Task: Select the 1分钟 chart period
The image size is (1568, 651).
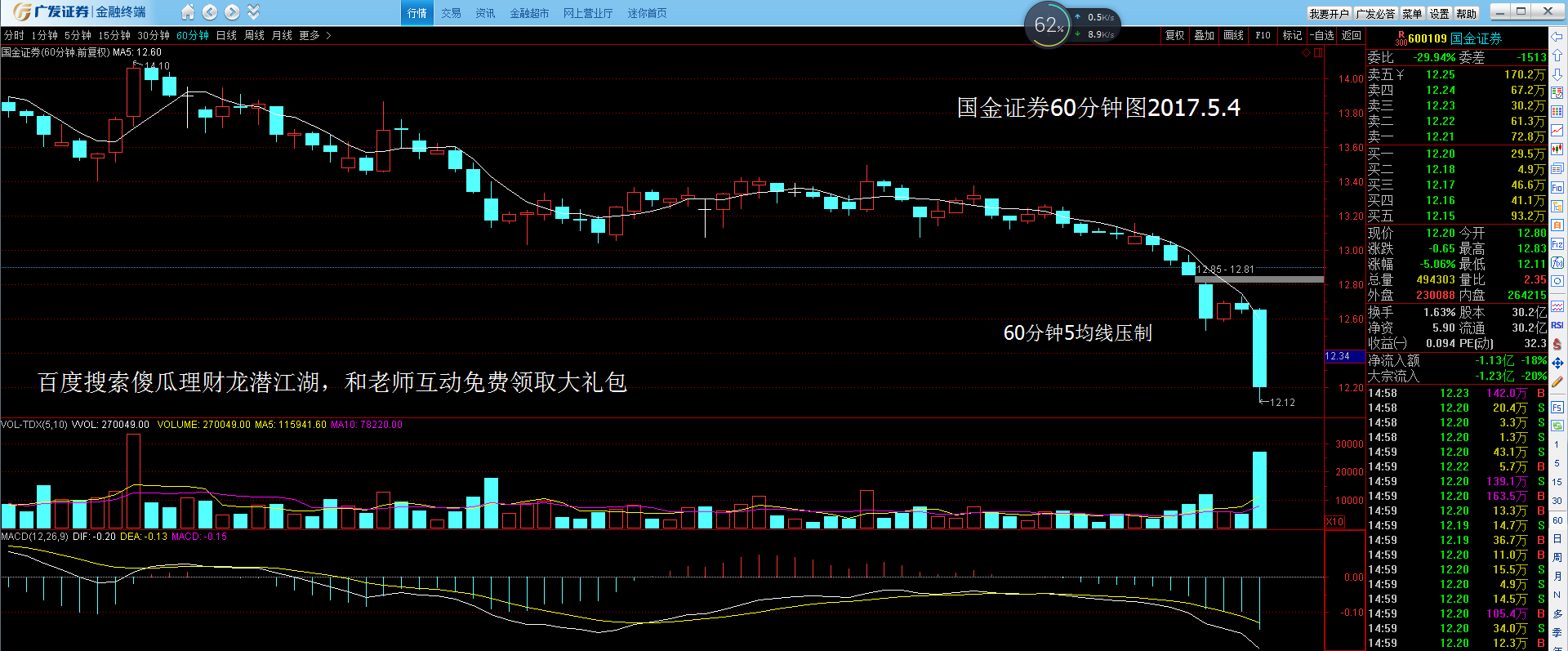Action: [x=45, y=35]
